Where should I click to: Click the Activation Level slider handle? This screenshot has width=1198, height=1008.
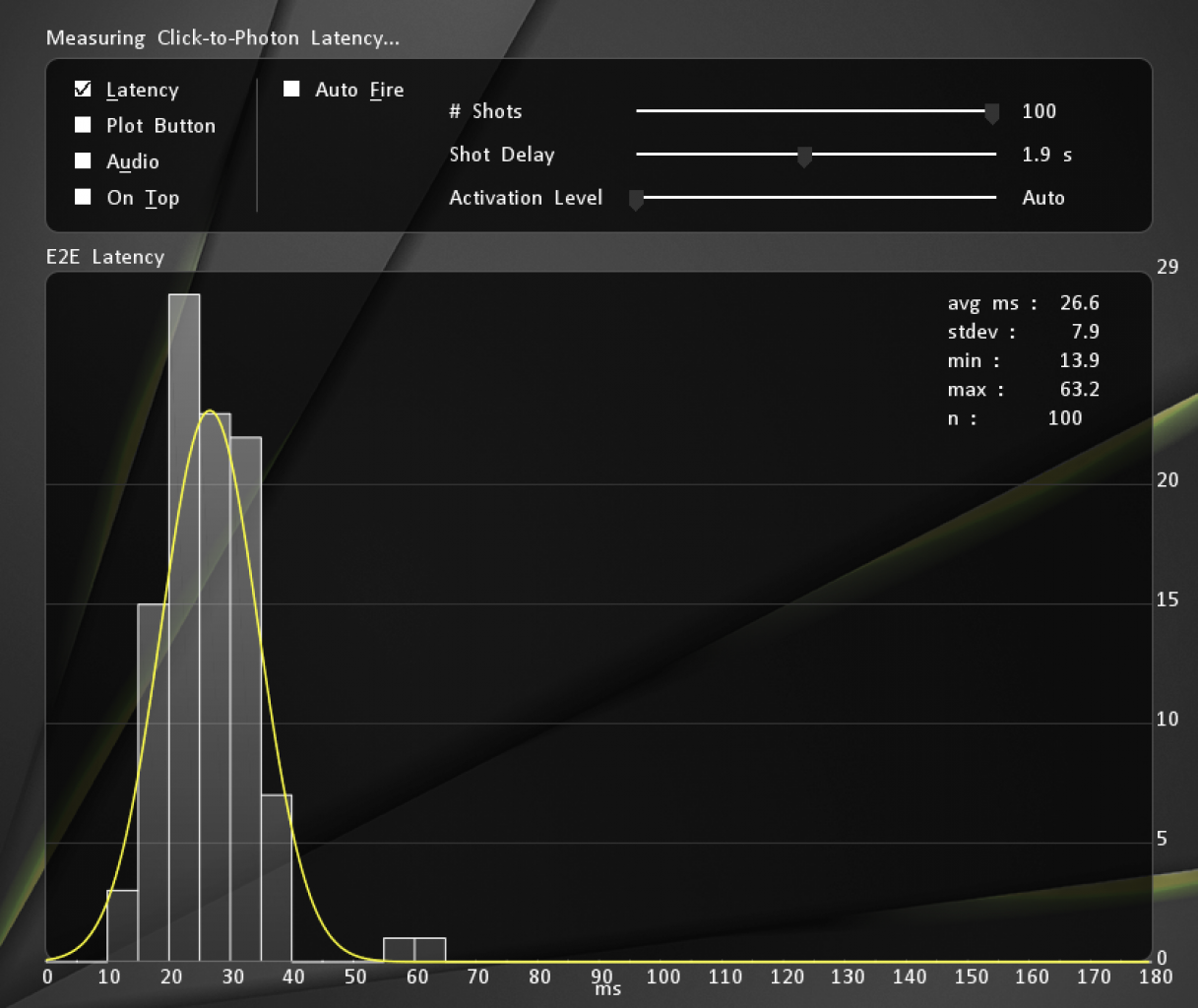pos(636,201)
